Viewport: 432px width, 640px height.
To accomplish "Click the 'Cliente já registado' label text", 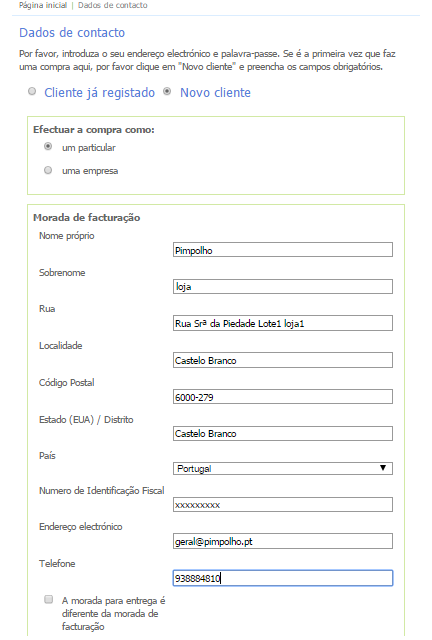I will click(x=100, y=93).
